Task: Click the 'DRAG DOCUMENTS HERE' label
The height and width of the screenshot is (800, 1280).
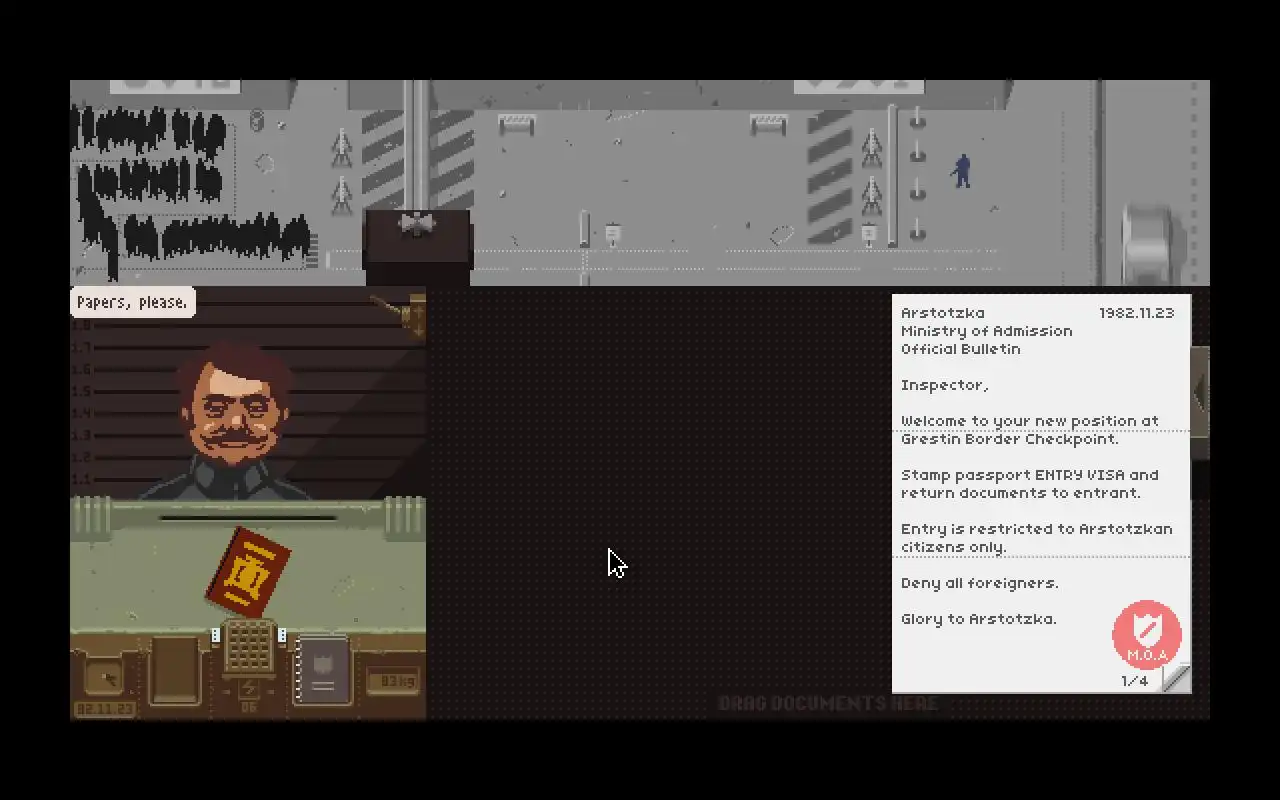Action: (x=828, y=704)
